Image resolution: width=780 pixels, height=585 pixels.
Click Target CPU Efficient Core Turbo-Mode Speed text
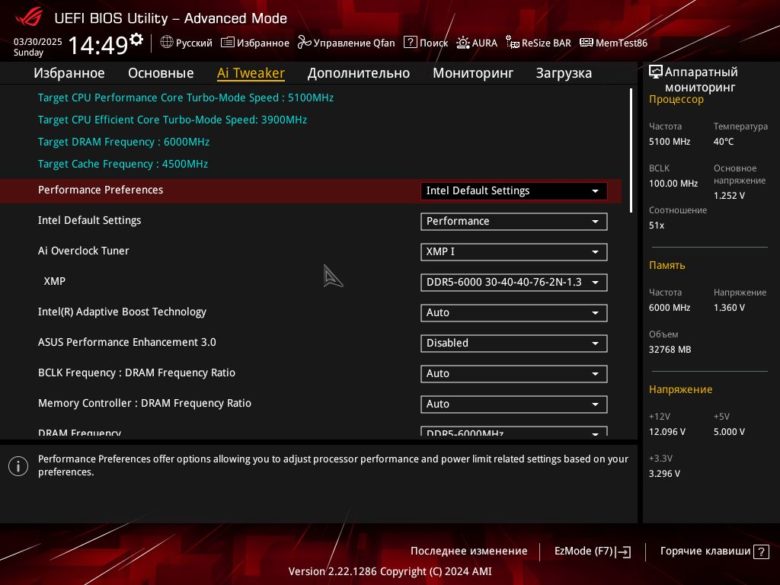[172, 120]
